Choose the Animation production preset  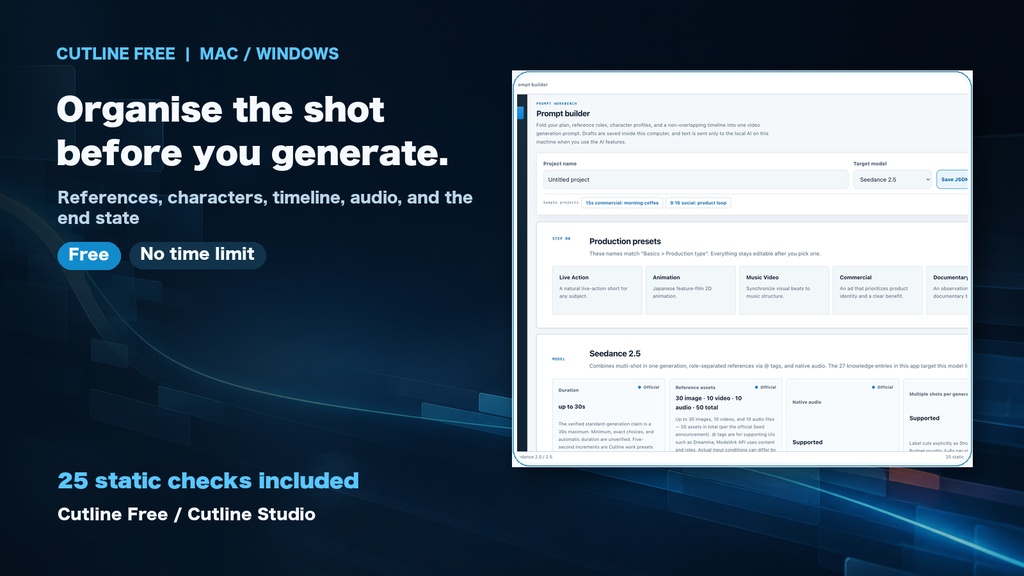690,290
